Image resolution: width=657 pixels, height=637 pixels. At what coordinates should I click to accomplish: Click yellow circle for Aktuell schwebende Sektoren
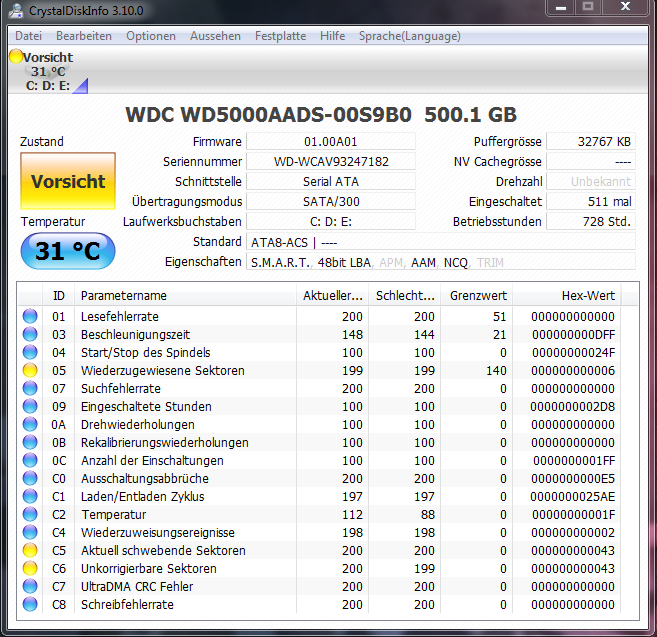click(30, 550)
